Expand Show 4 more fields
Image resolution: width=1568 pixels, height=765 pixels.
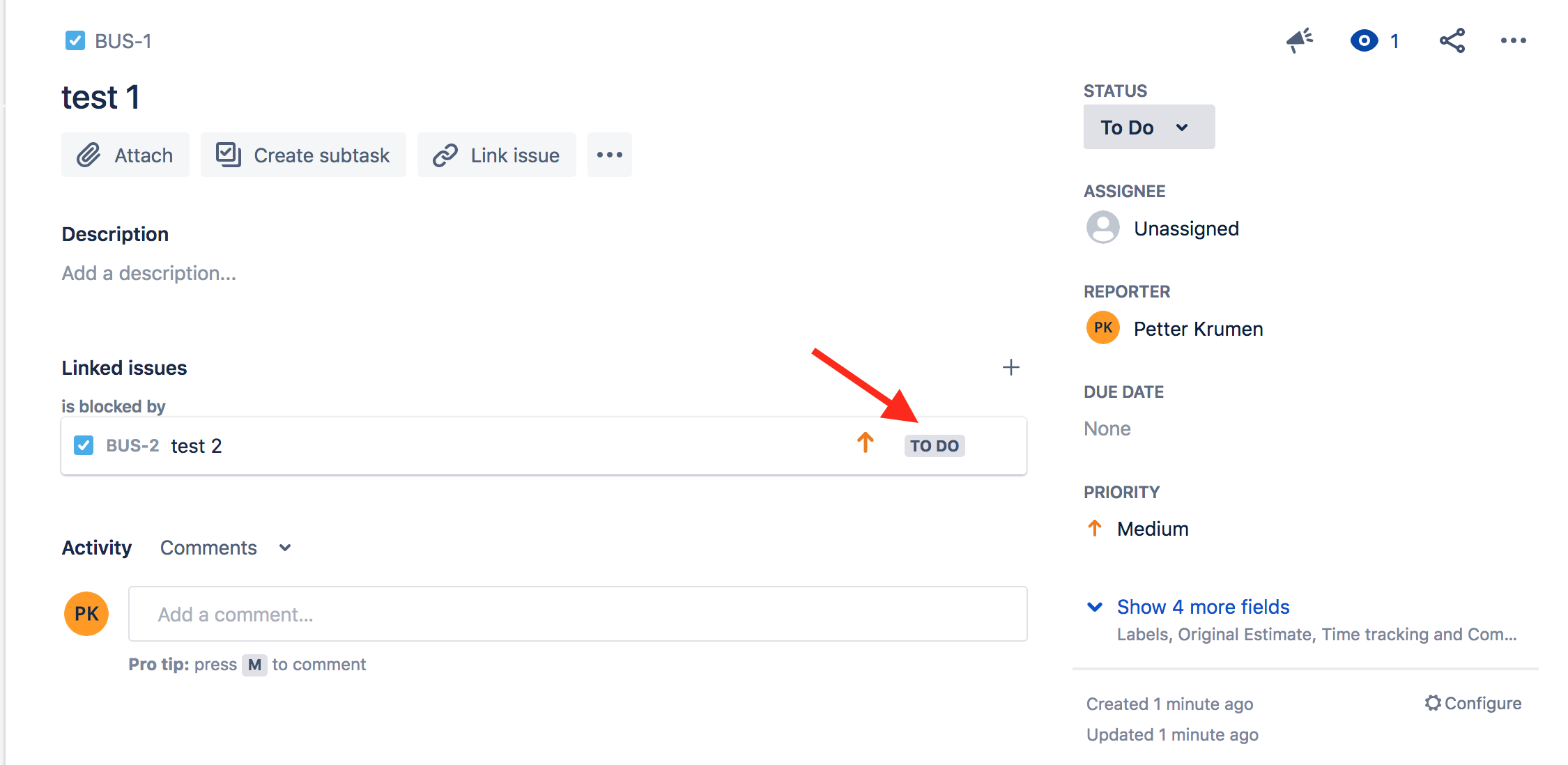[x=1202, y=607]
